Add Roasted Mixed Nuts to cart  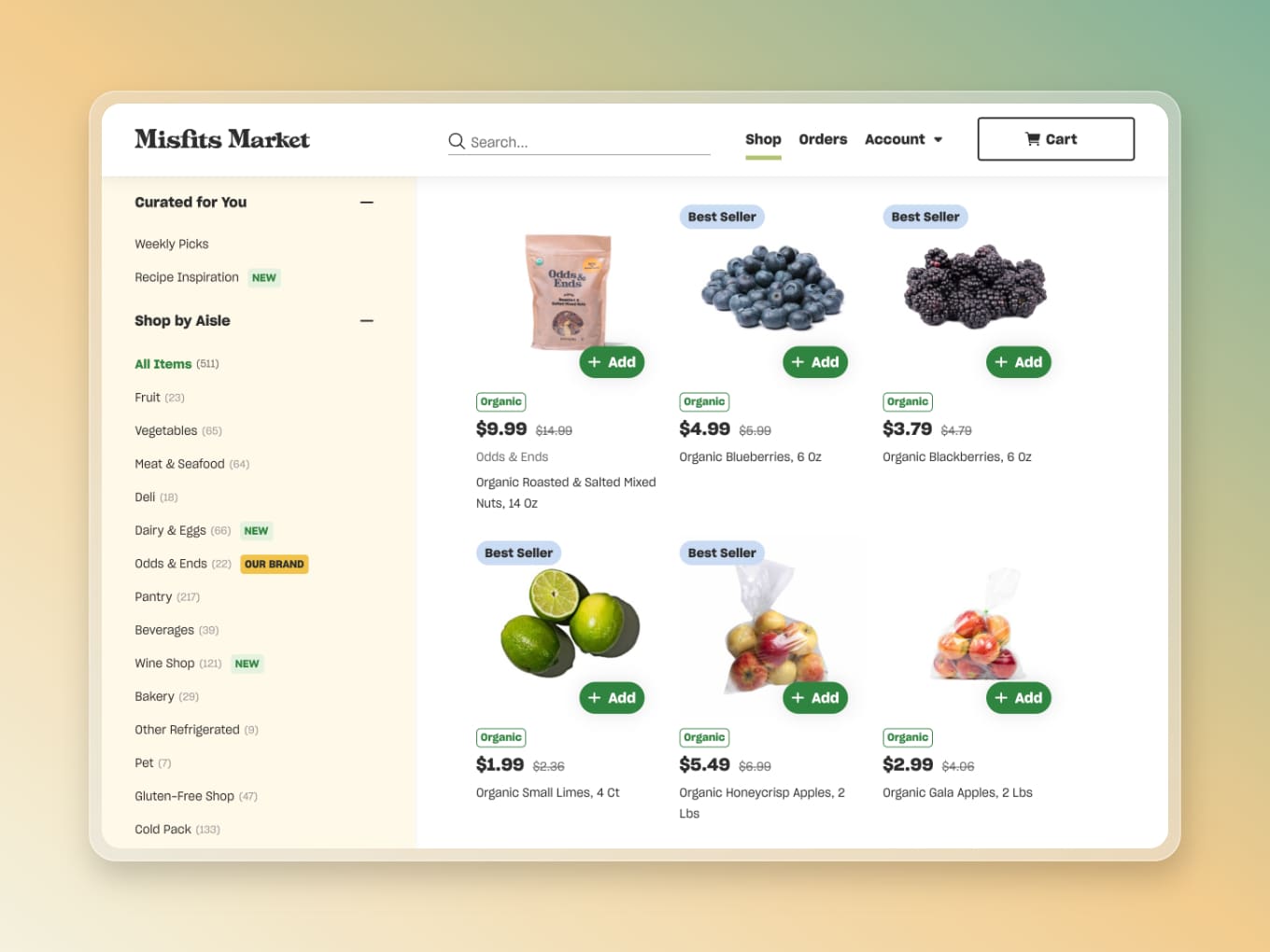(612, 362)
